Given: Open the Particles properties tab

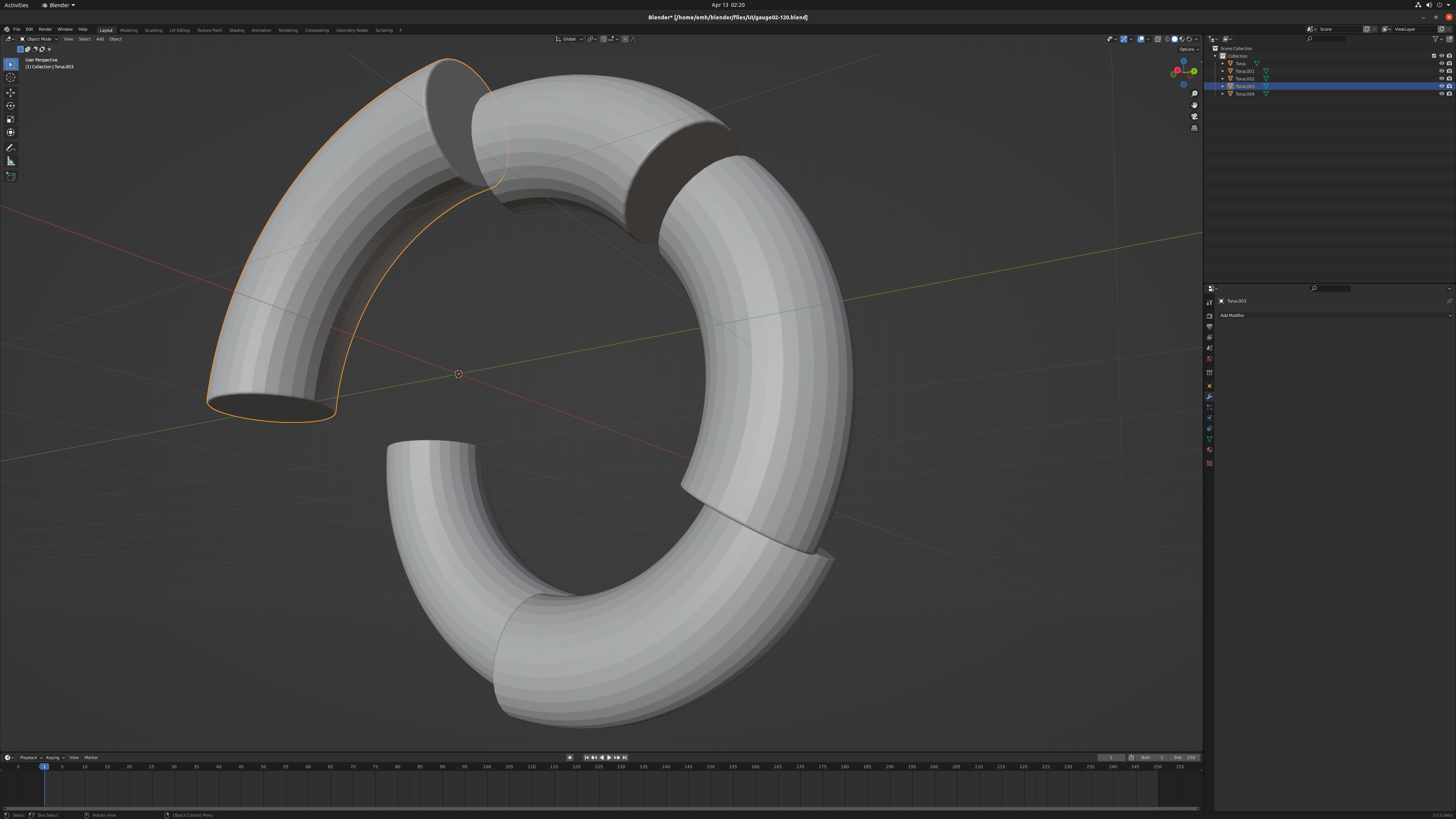Looking at the screenshot, I should 1210,408.
